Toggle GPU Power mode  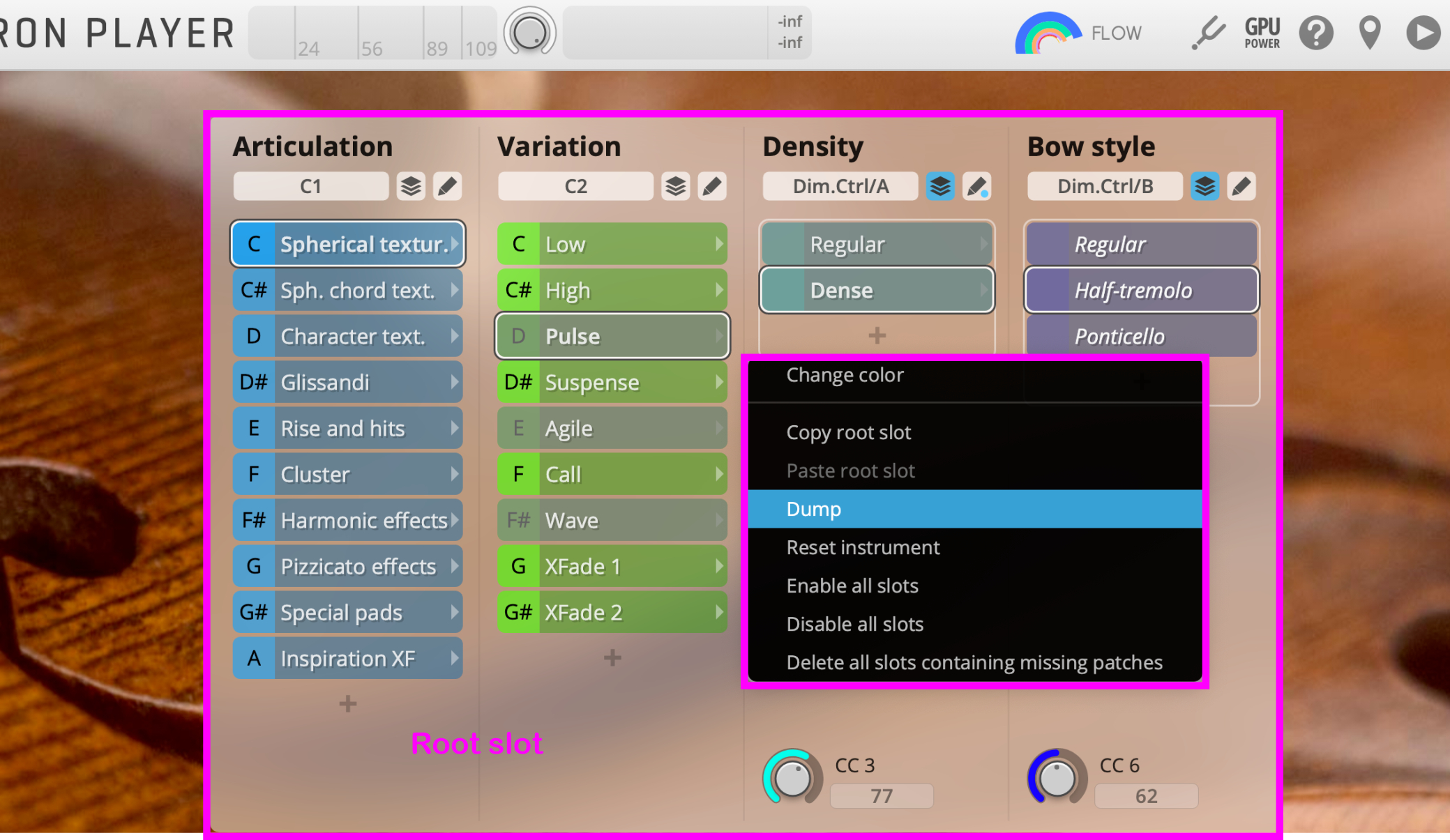point(1262,33)
